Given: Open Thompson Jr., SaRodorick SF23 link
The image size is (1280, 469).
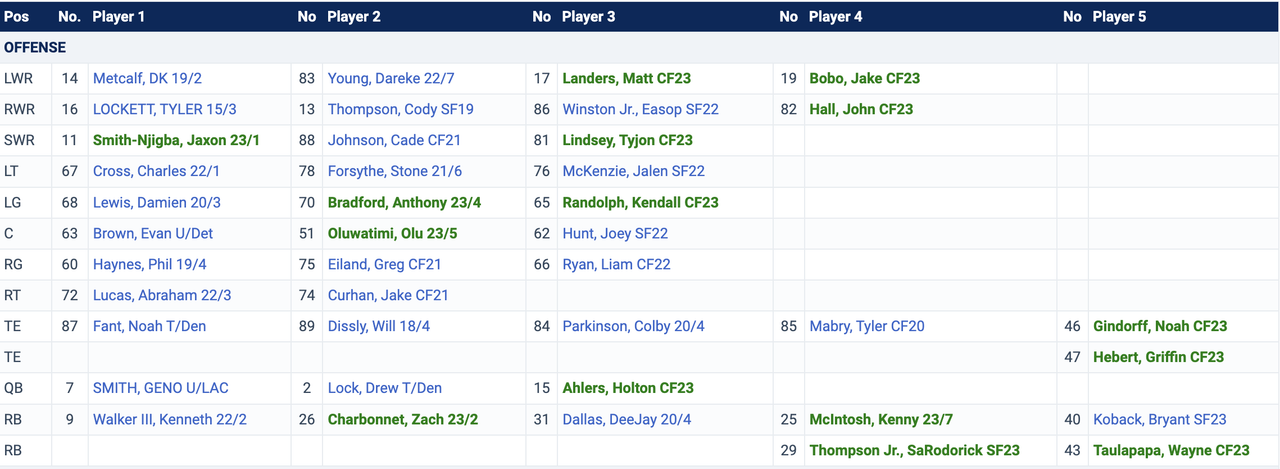Looking at the screenshot, I should (x=914, y=450).
